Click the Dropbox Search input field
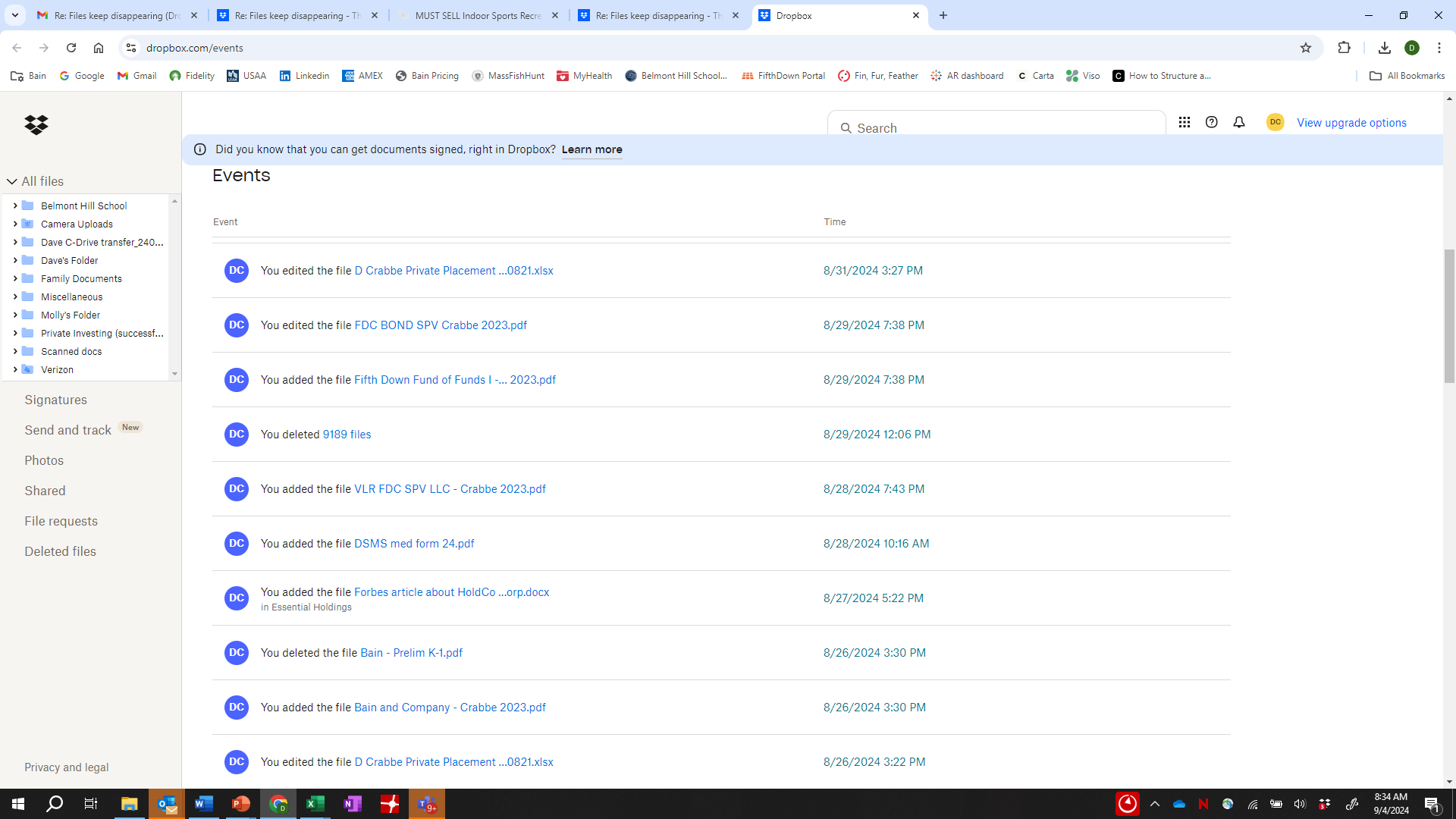 click(1001, 127)
